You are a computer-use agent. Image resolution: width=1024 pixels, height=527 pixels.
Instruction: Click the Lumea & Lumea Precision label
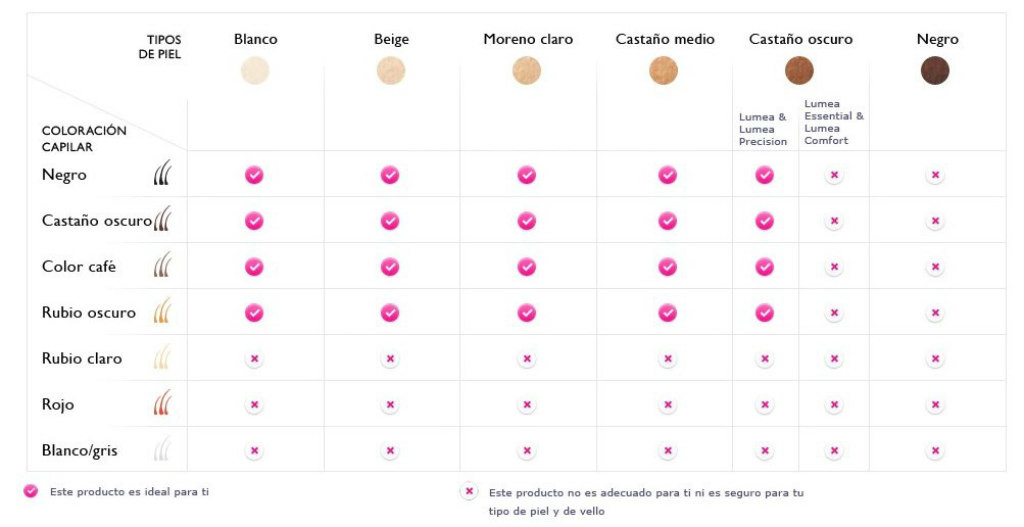coord(763,129)
